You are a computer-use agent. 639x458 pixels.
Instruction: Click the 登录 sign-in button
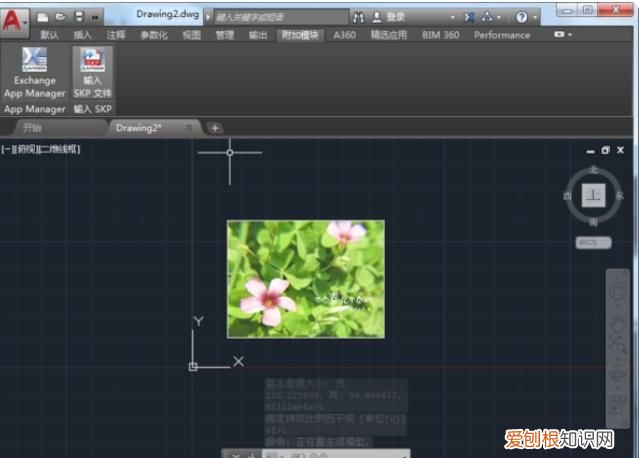coord(389,17)
